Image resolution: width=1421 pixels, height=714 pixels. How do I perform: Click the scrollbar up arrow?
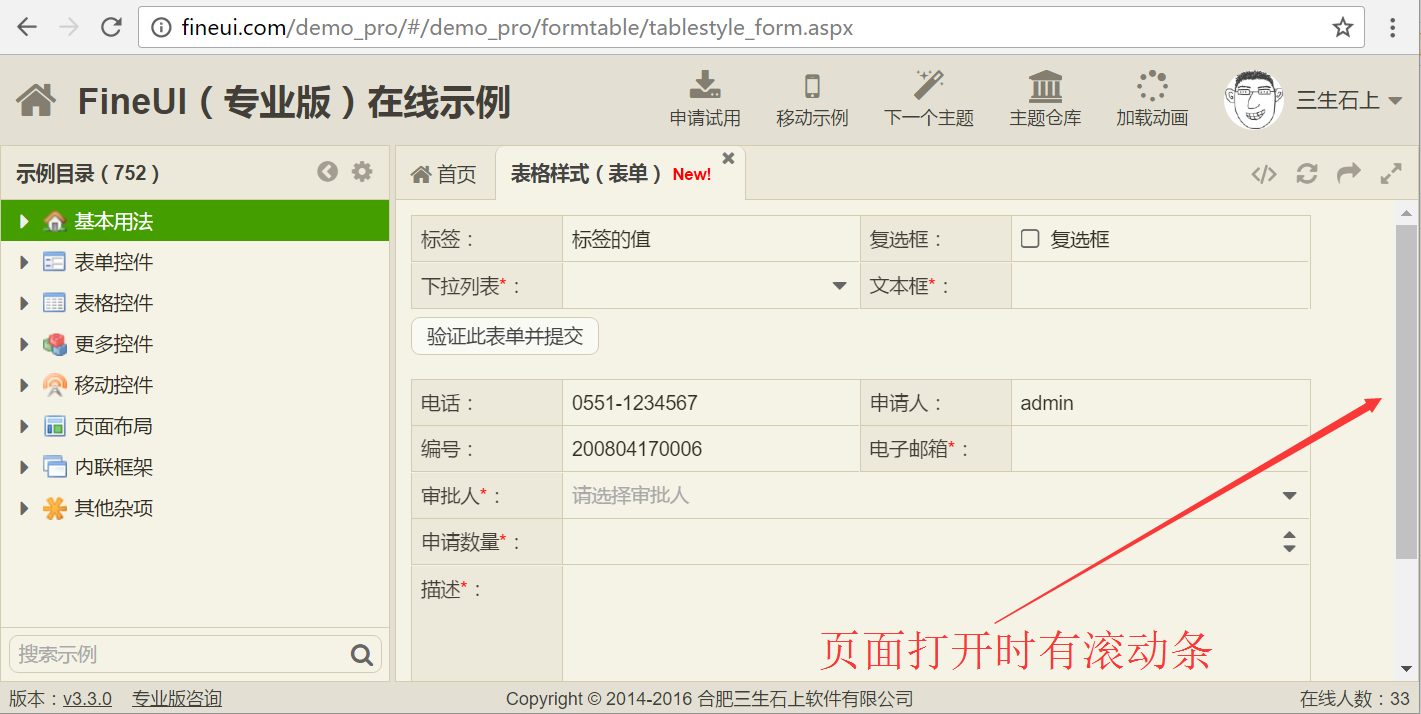[1406, 213]
